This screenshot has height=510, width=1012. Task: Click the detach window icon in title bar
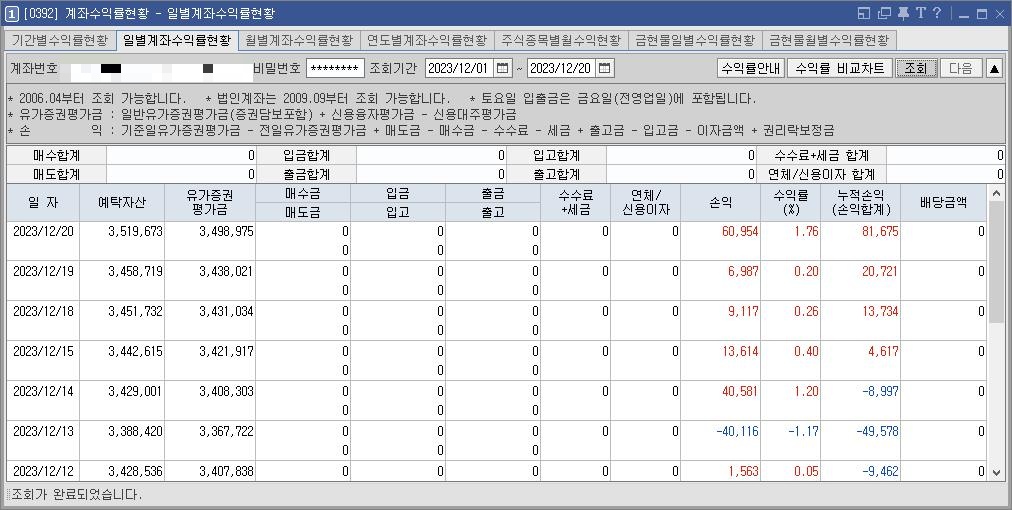(x=884, y=13)
